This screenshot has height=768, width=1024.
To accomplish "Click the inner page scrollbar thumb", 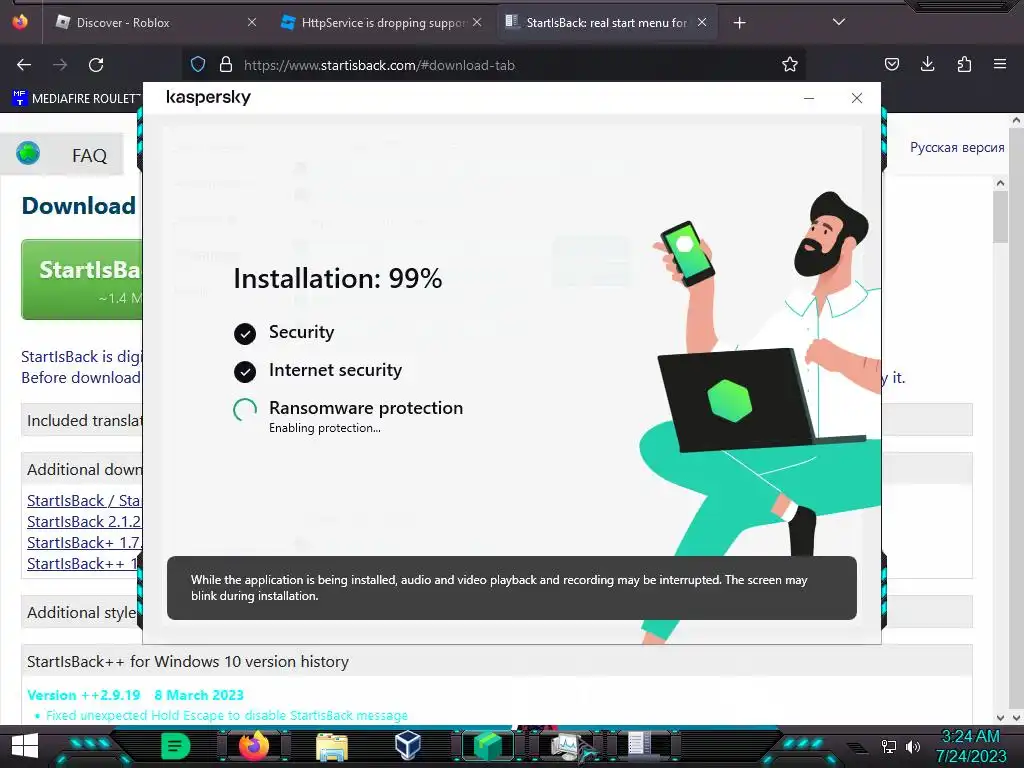I will [1000, 217].
